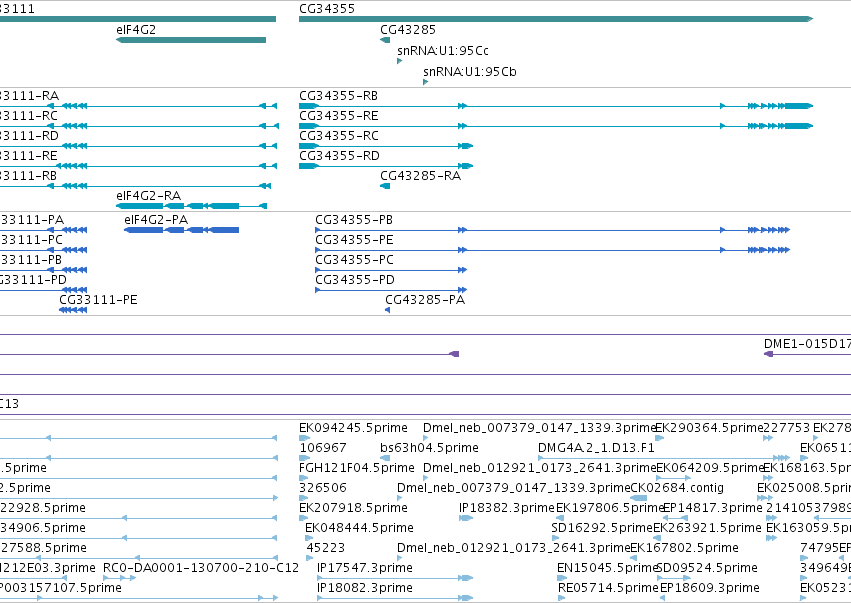This screenshot has height=603, width=851.
Task: Click the EK094245.5prime EST label
Action: coord(353,428)
